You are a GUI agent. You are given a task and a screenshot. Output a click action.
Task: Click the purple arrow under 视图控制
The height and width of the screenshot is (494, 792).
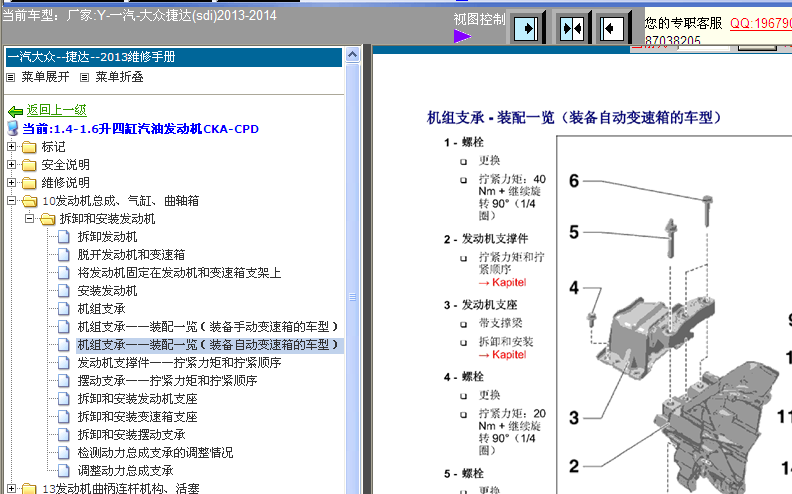point(462,36)
